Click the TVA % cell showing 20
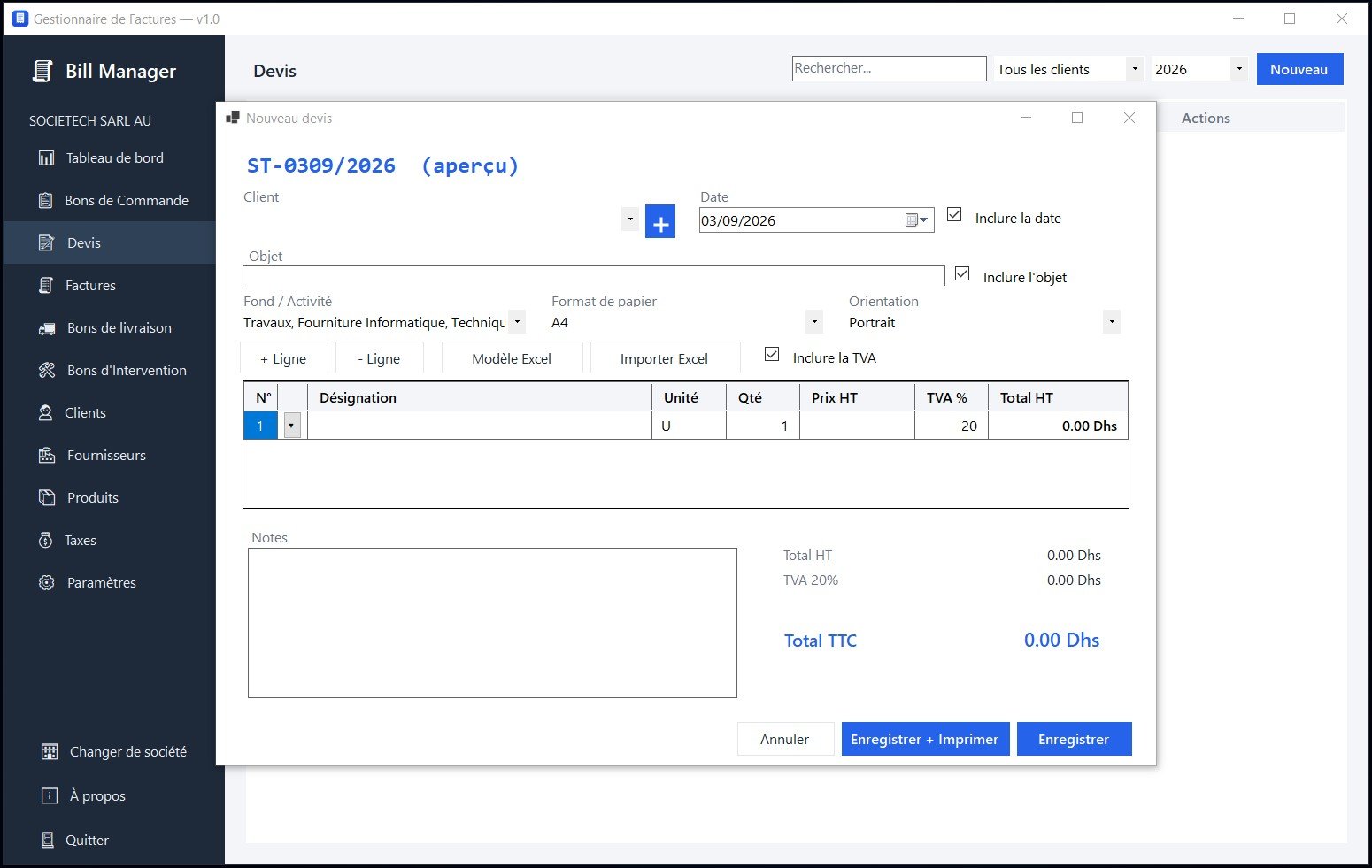 click(x=952, y=426)
